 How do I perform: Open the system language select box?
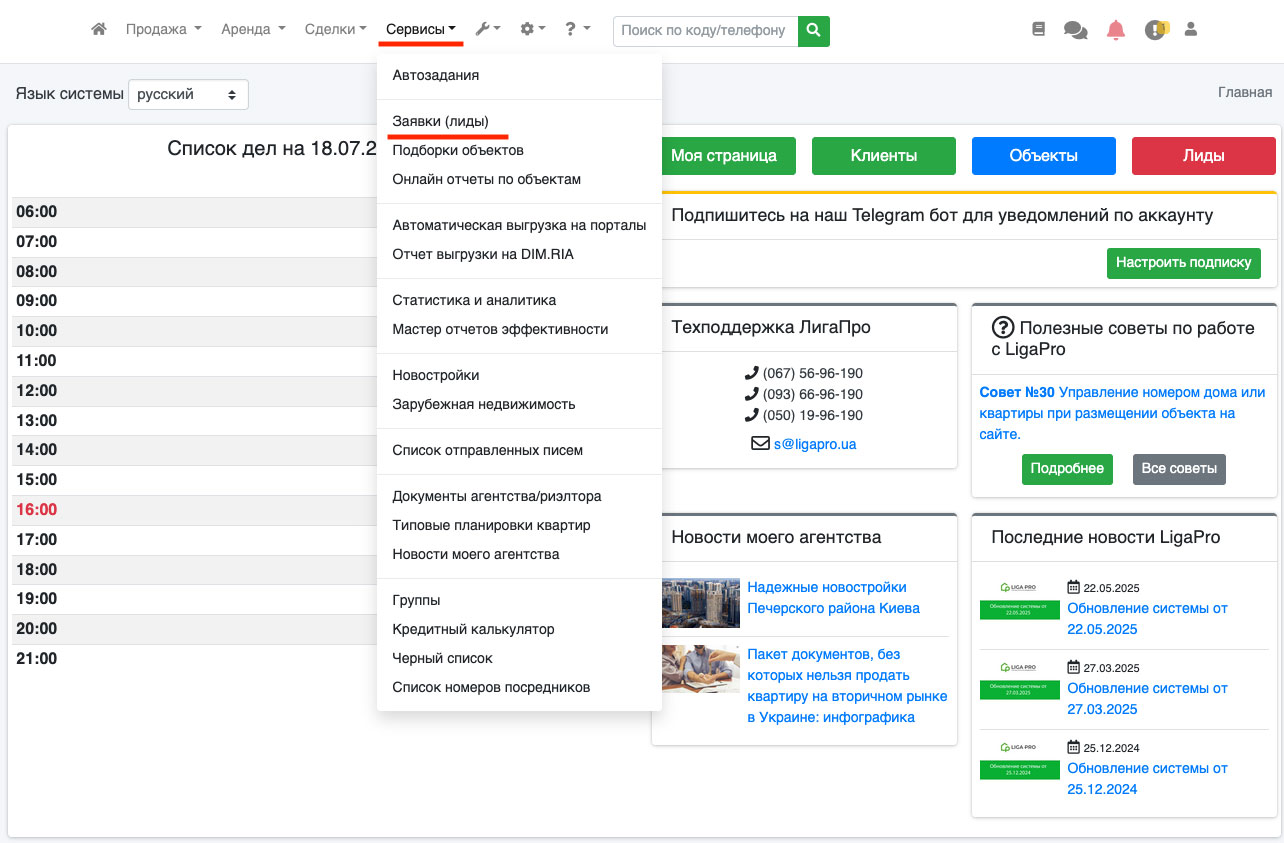[188, 95]
